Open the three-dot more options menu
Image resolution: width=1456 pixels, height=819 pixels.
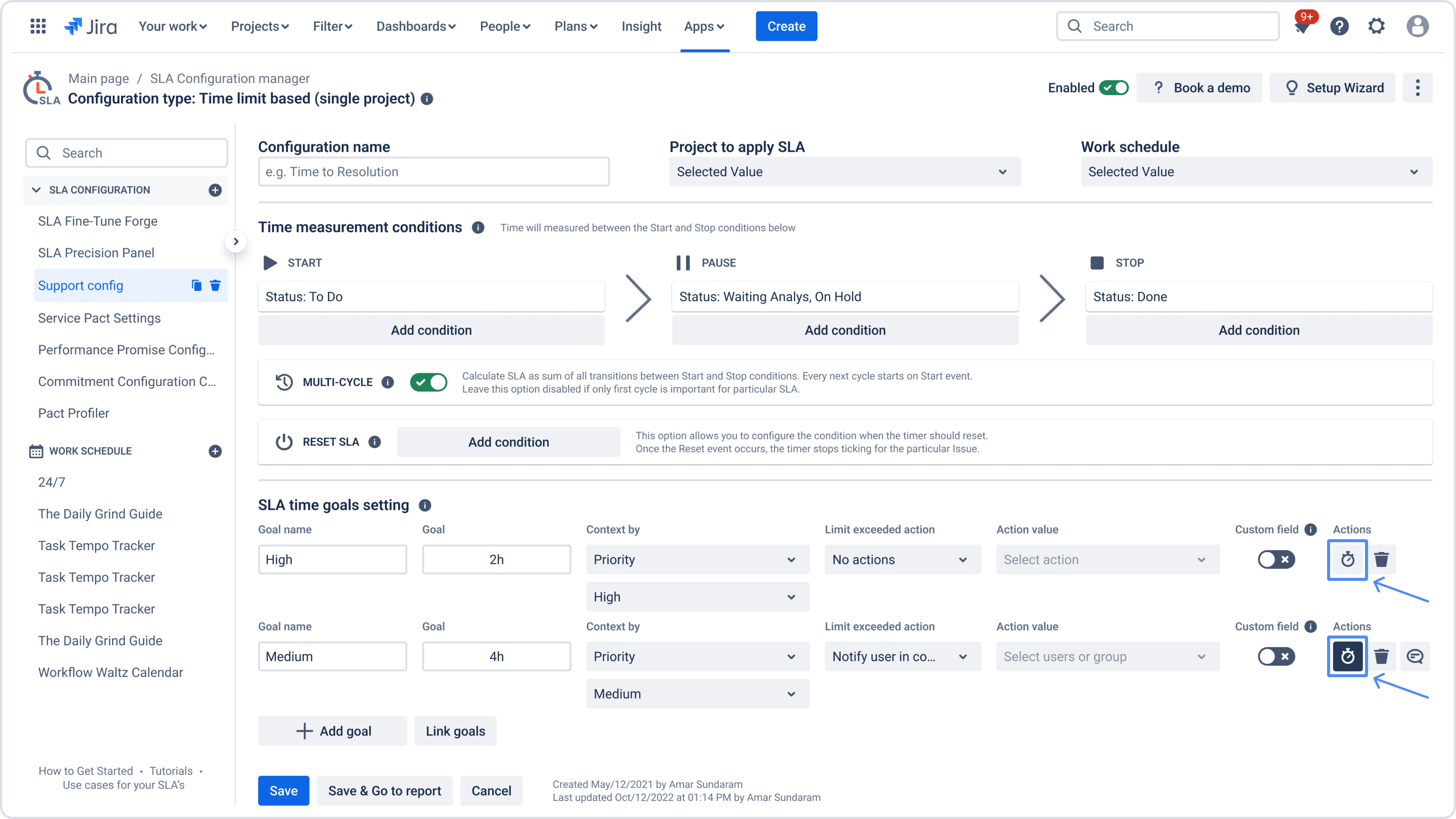(1417, 88)
